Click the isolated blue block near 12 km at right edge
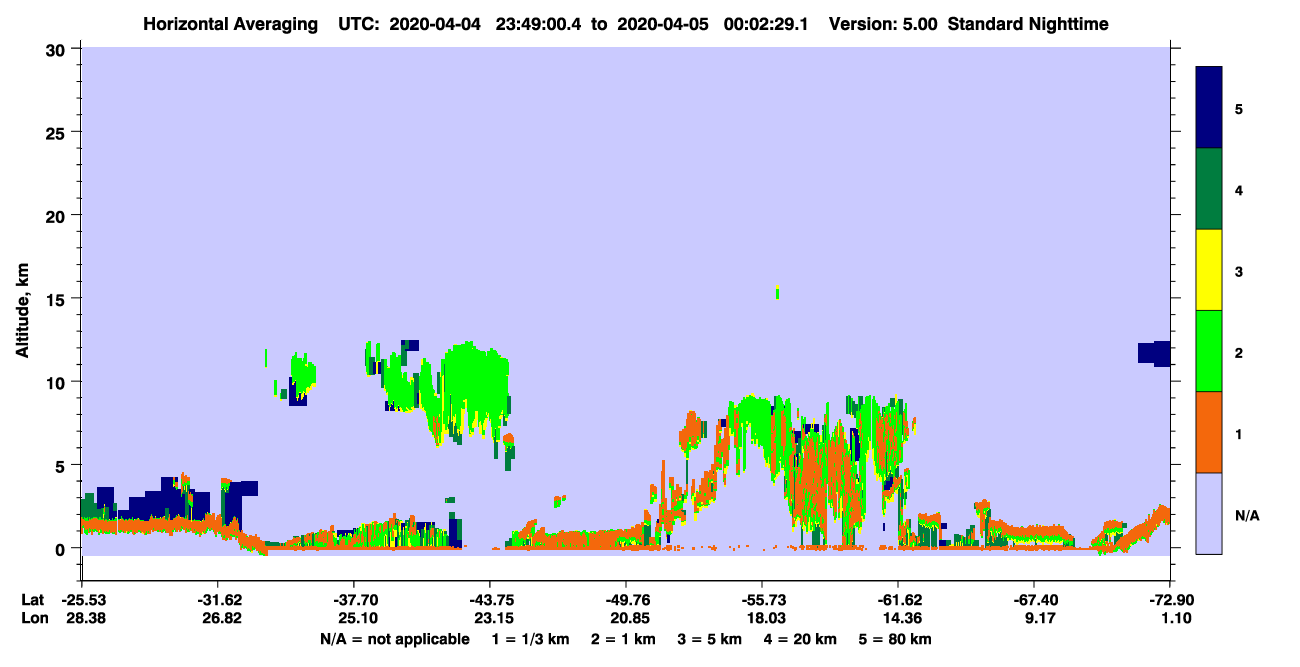The width and height of the screenshot is (1300, 667). coord(1154,353)
